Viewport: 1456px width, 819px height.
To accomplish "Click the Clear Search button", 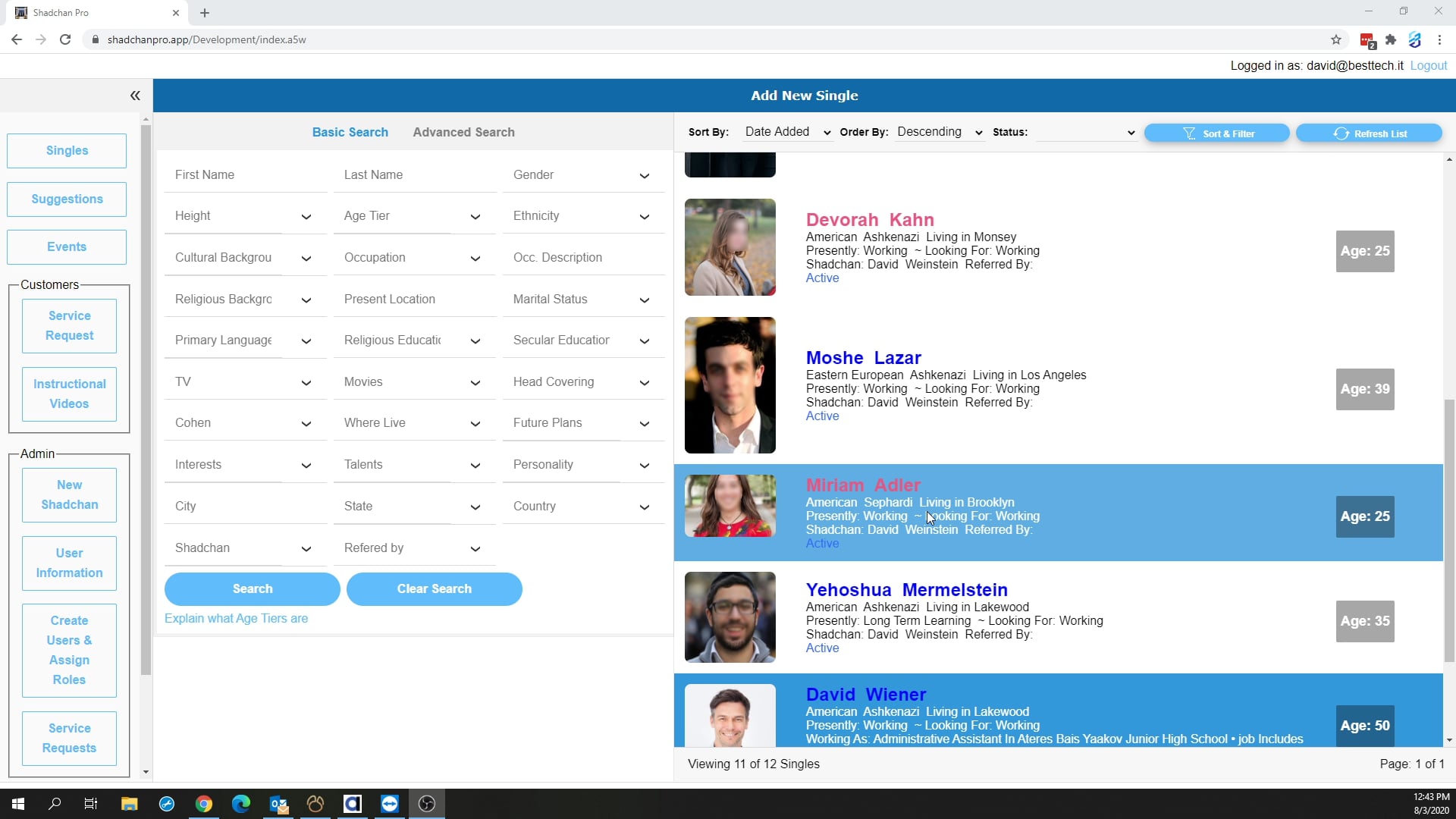I will [x=434, y=589].
